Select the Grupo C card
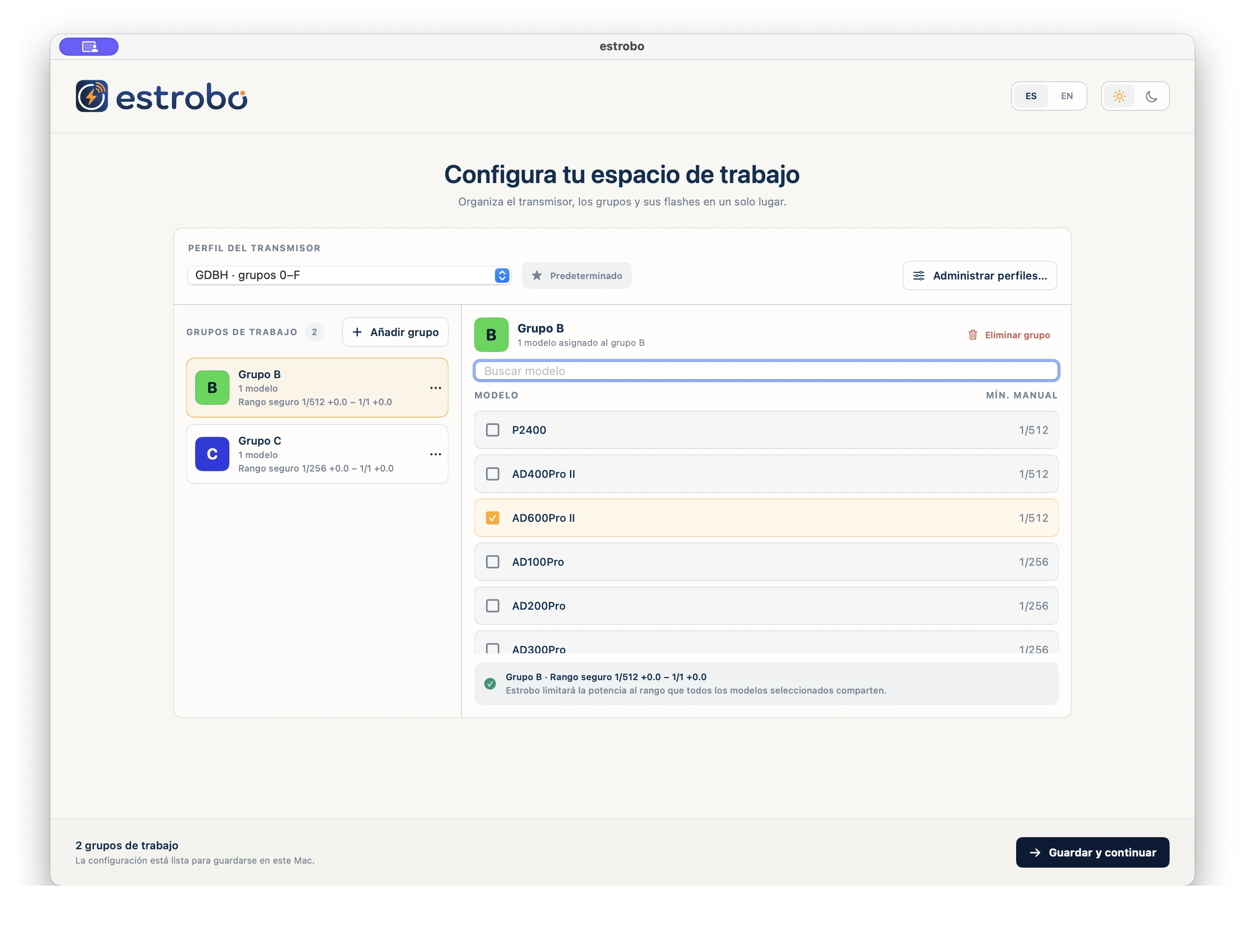1245x952 pixels. click(x=317, y=454)
